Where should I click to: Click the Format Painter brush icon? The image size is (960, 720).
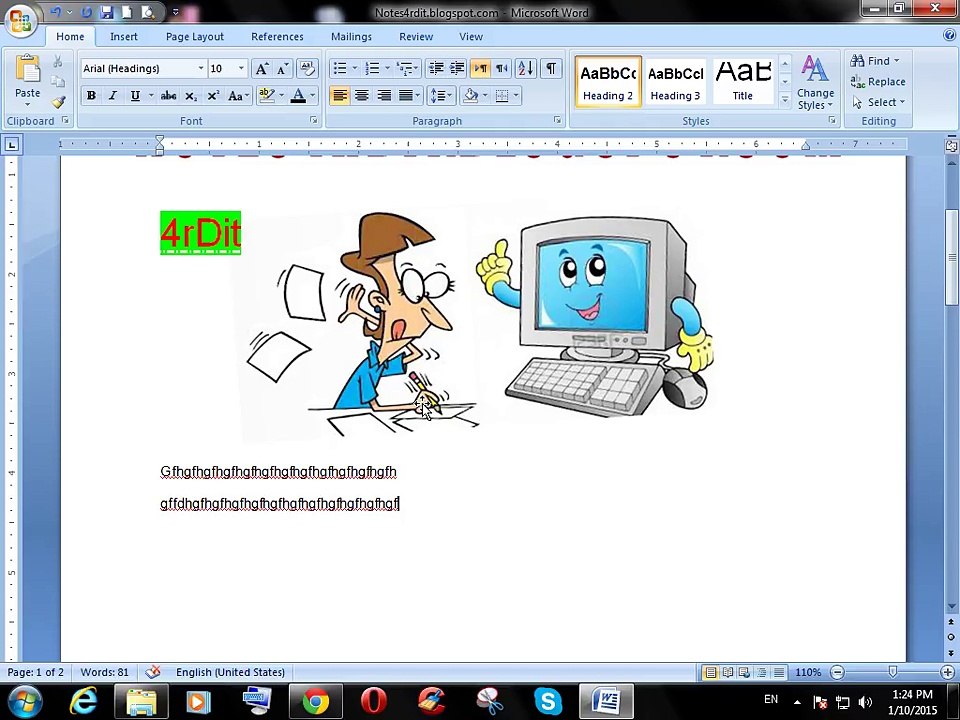58,102
